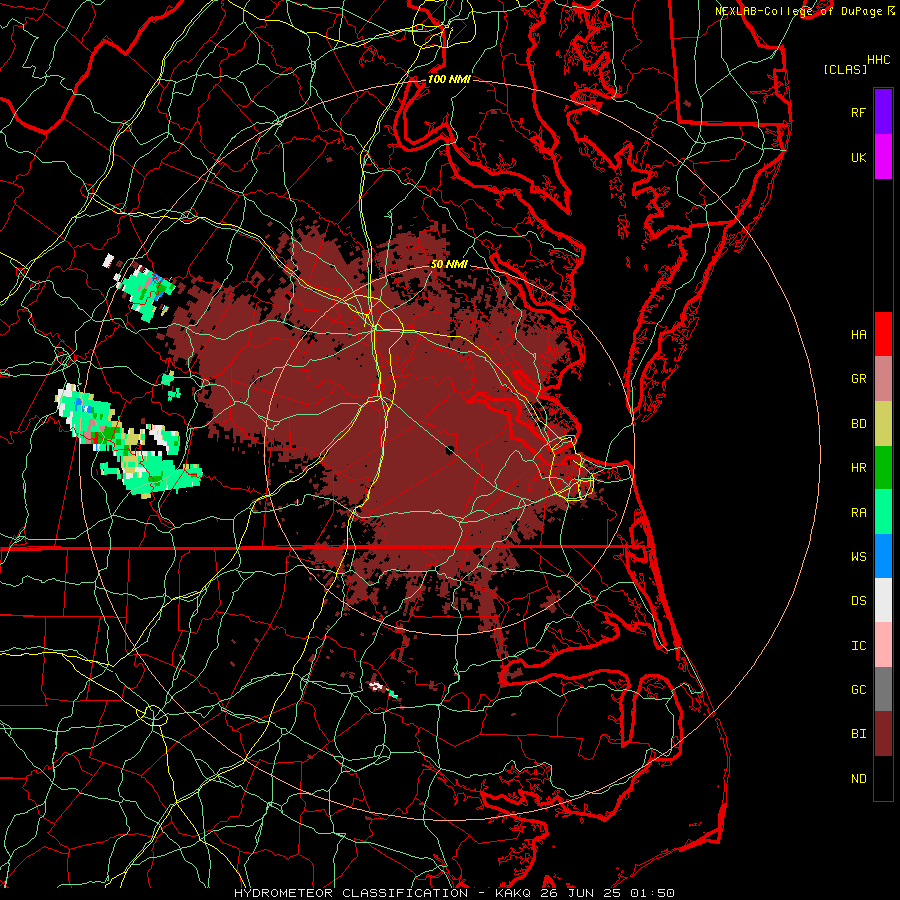The width and height of the screenshot is (900, 900).
Task: Click the ND legend label
Action: point(858,779)
